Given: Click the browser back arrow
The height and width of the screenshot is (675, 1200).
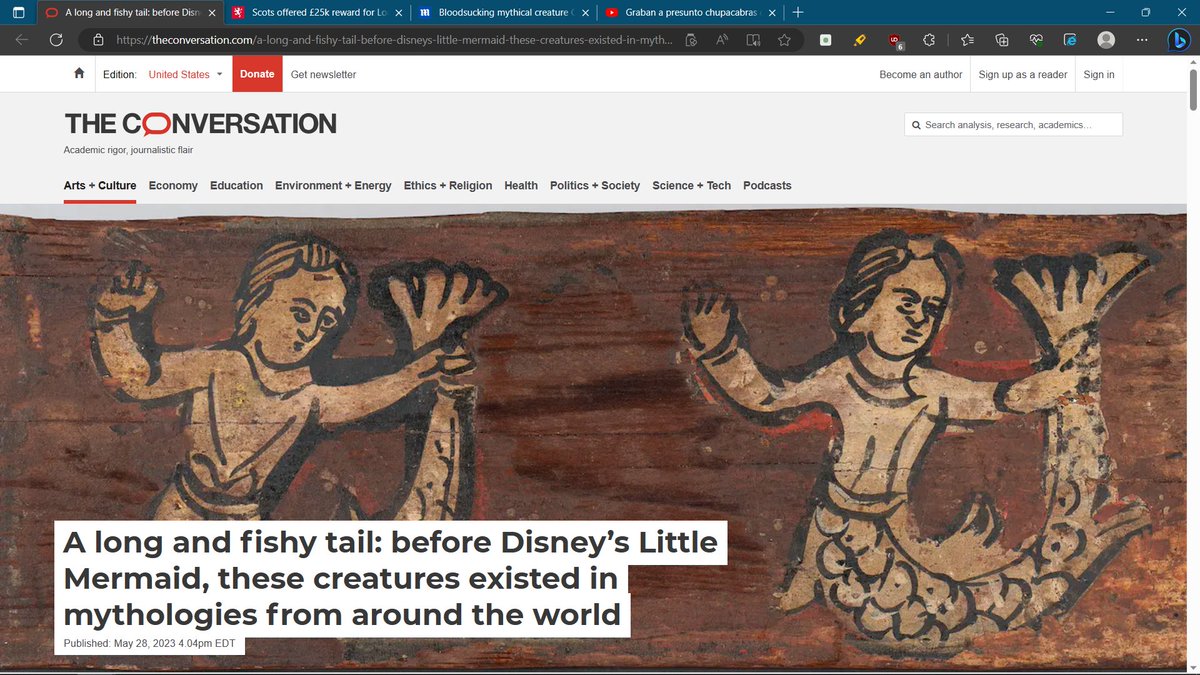Looking at the screenshot, I should (22, 40).
